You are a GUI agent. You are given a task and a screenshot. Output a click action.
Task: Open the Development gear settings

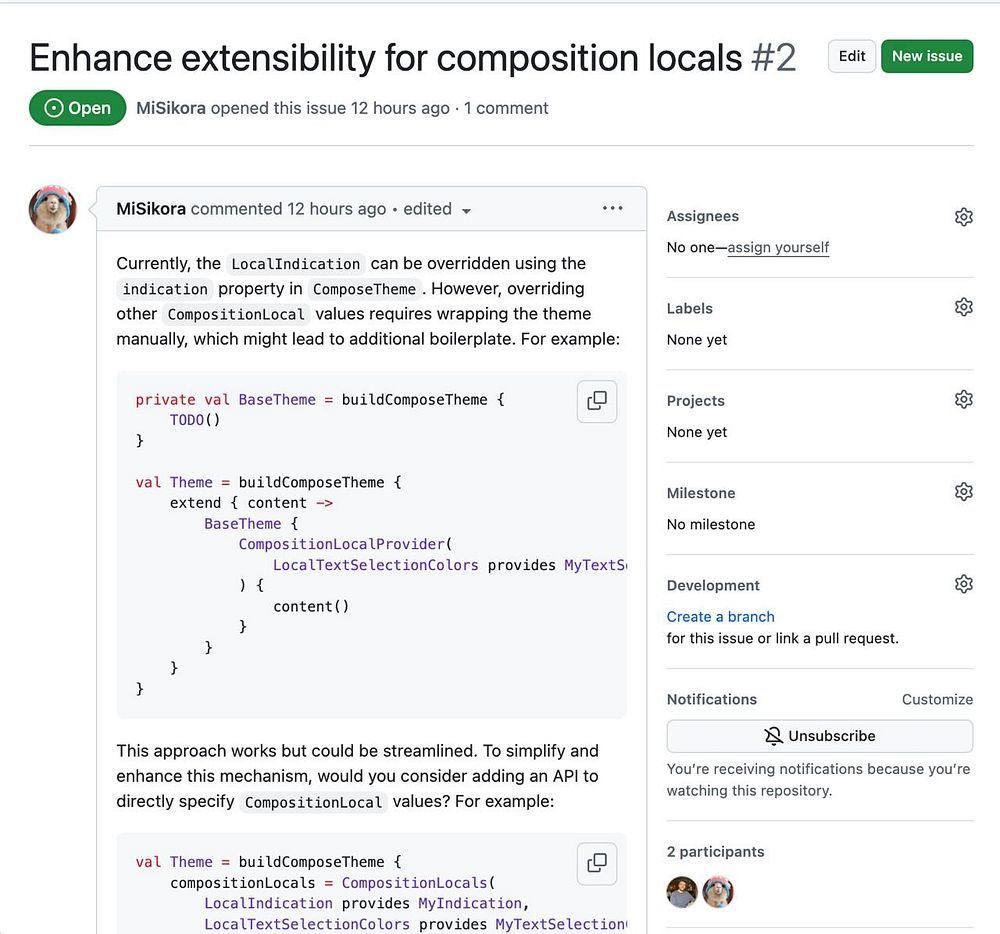tap(963, 584)
